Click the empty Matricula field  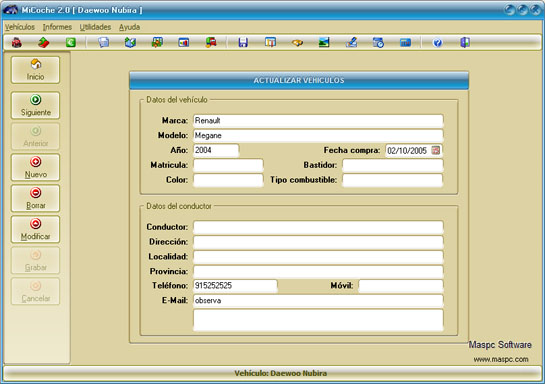228,165
